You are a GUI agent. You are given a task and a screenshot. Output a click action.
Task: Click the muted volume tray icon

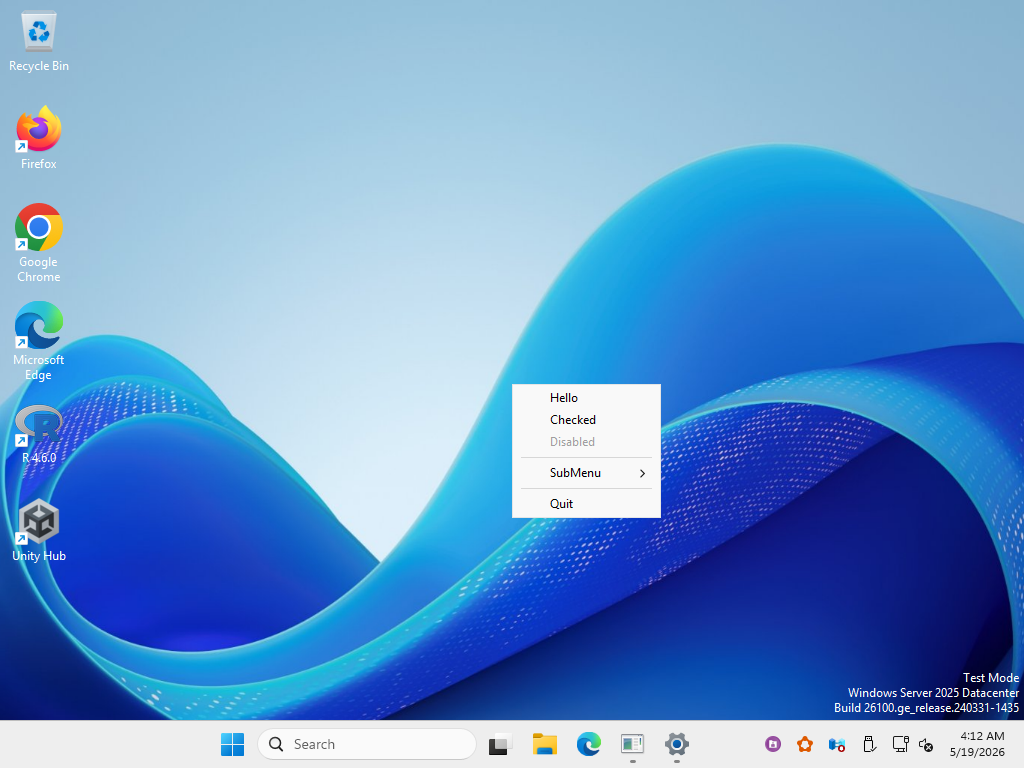click(x=926, y=744)
